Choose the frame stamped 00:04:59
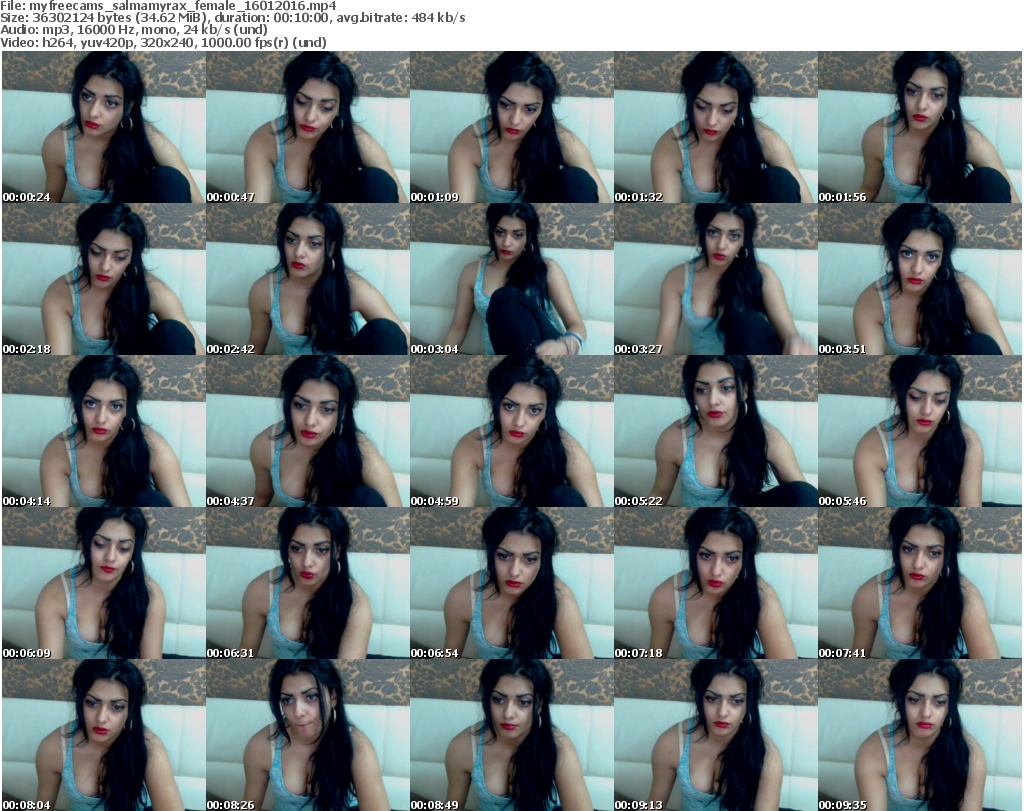This screenshot has height=811, width=1024. [511, 431]
